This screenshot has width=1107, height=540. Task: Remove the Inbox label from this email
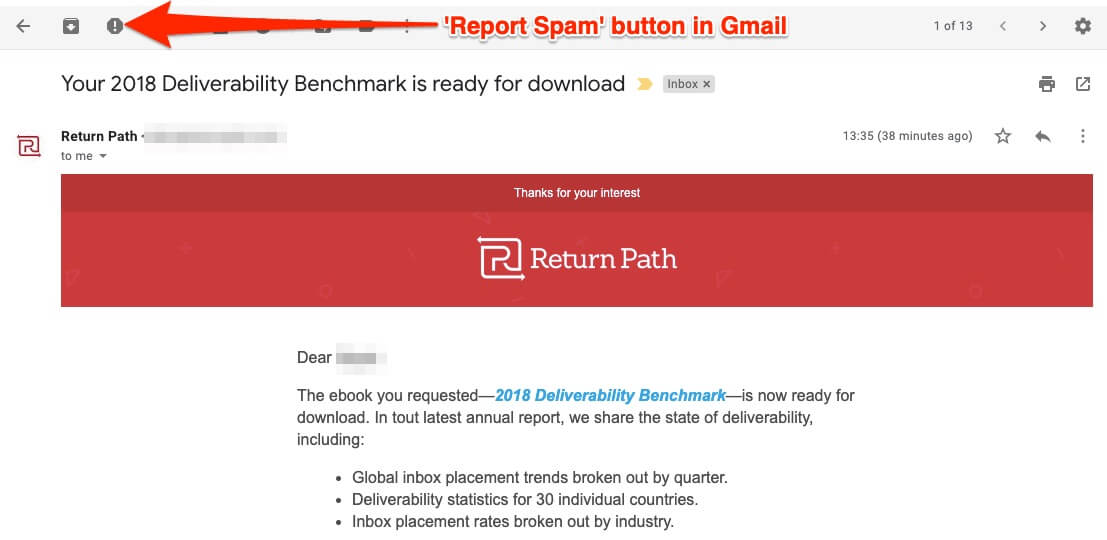(707, 84)
